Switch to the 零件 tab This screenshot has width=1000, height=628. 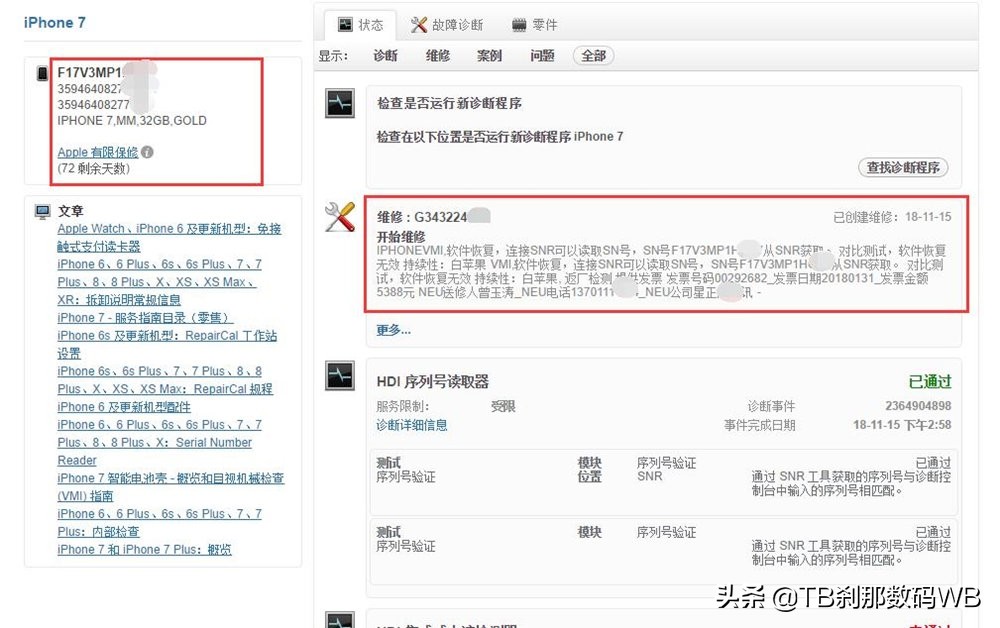tap(544, 25)
